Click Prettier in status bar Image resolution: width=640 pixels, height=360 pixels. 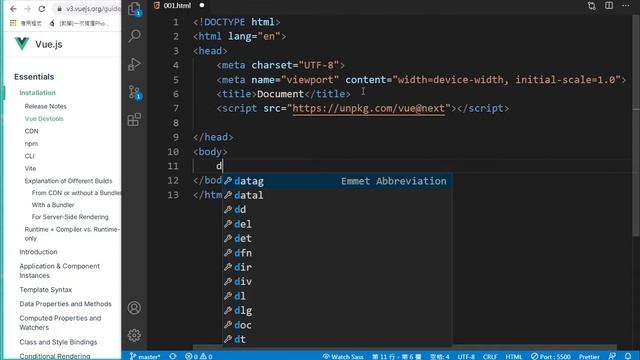[x=589, y=356]
